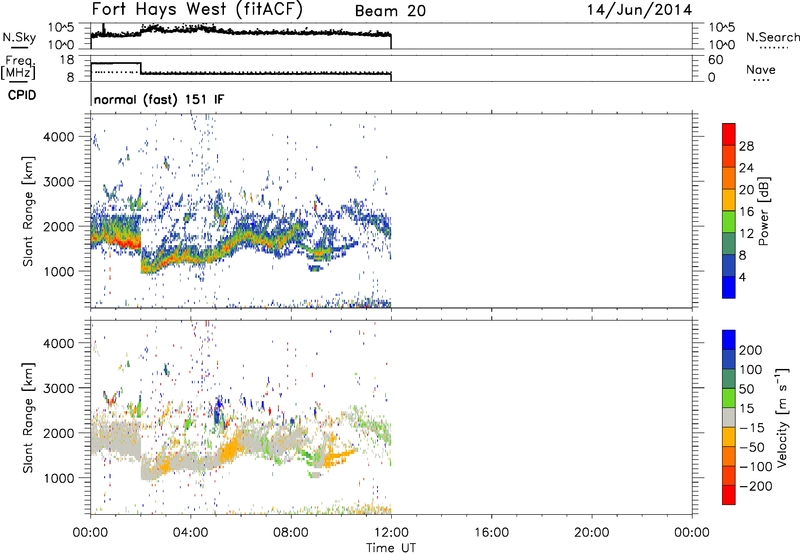Viewport: 800px width, 554px height.
Task: Select the 'Beam 20' label
Action: pos(390,11)
